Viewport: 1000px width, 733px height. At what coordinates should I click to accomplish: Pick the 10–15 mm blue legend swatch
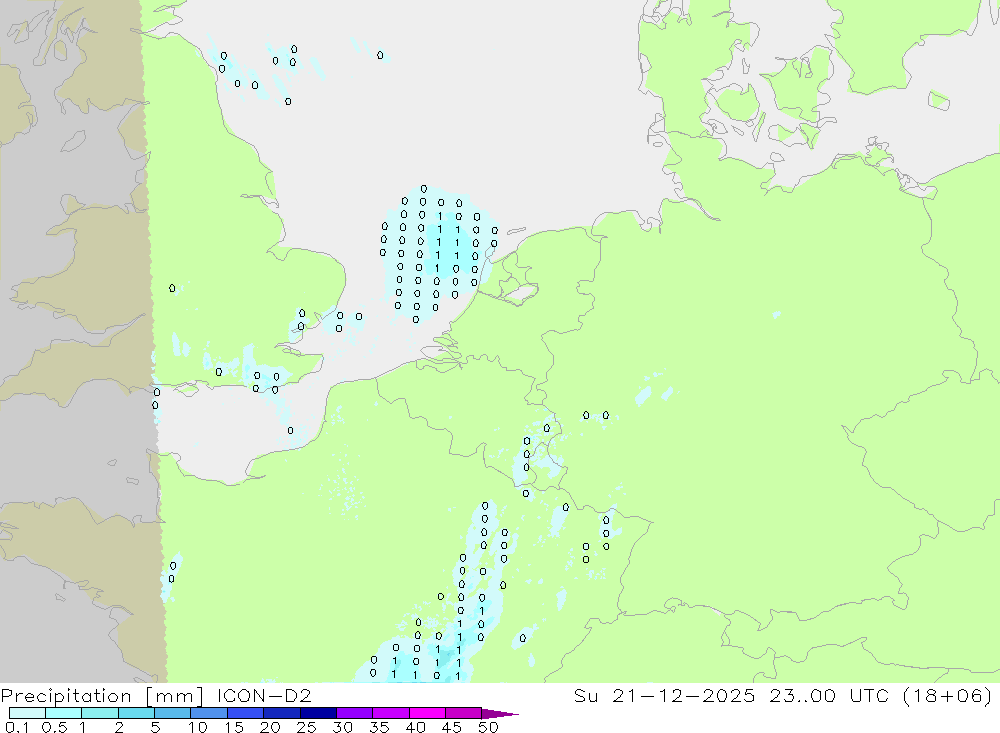click(x=209, y=713)
